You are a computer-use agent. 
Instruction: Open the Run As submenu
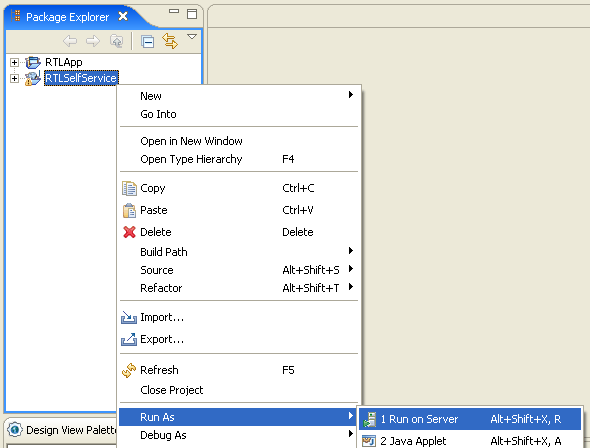pos(238,417)
